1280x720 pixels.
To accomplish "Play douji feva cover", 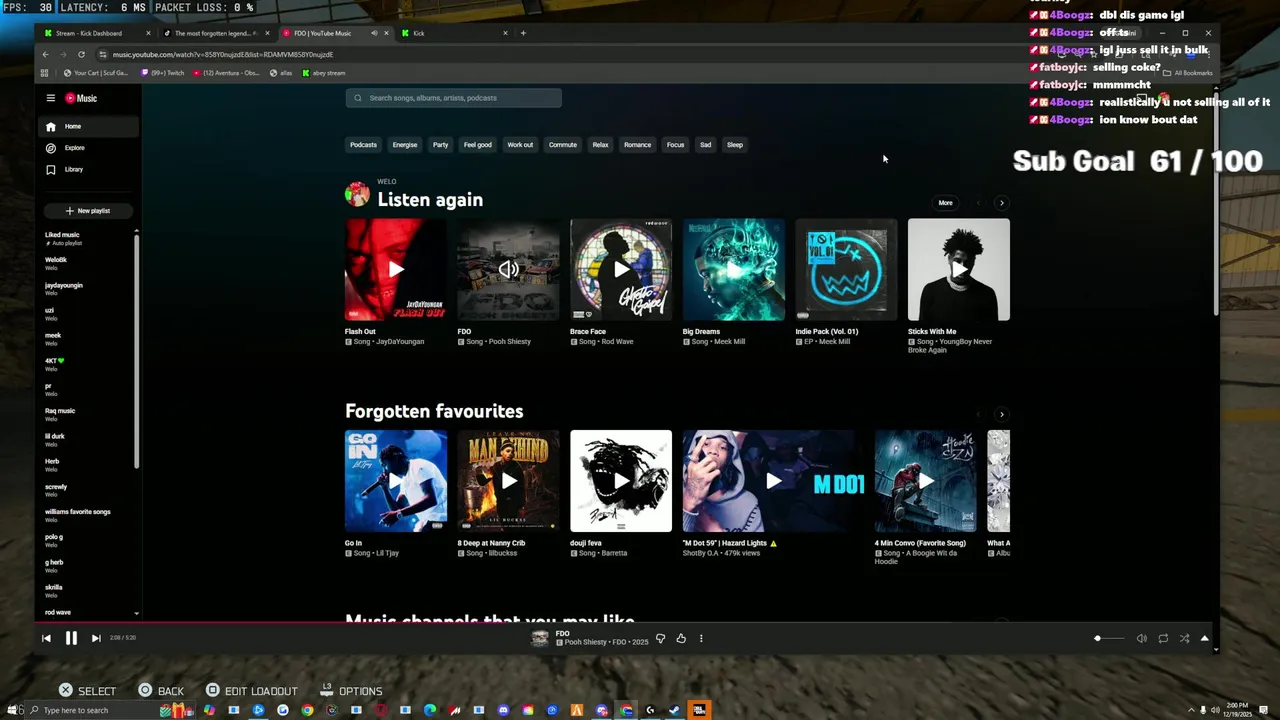I will [x=621, y=481].
